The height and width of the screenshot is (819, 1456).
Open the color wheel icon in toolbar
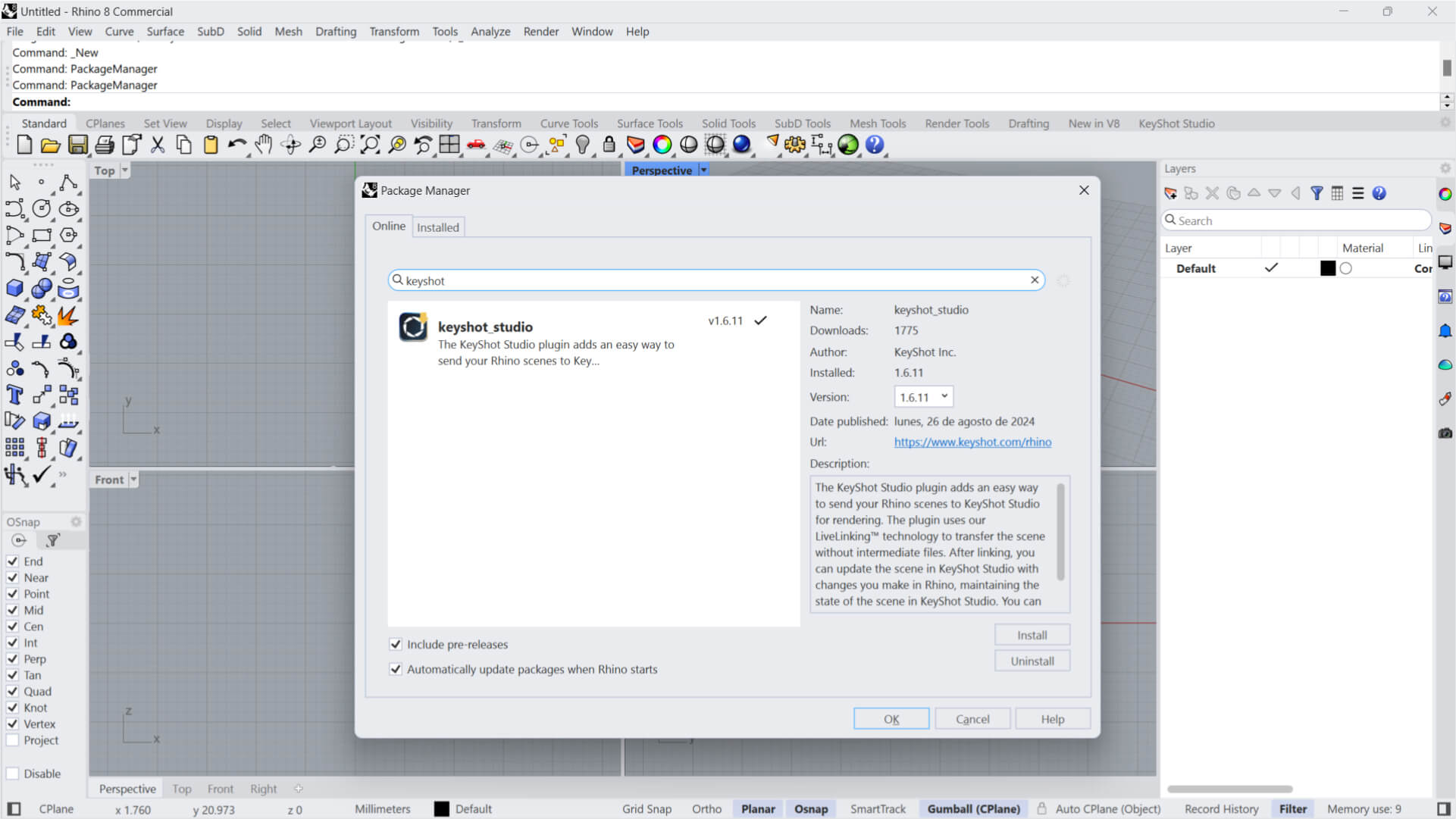click(x=662, y=145)
